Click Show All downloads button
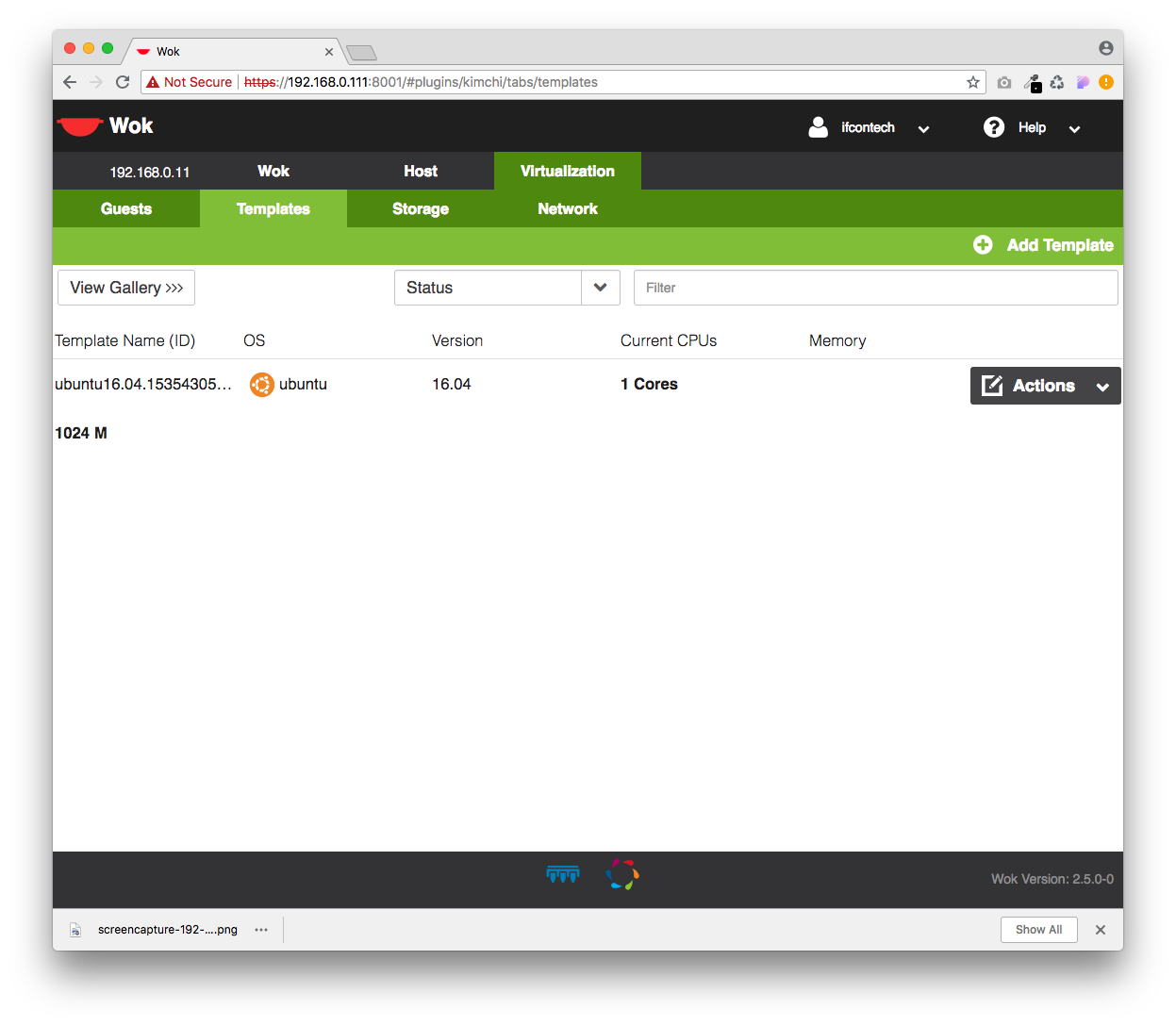Screen dimensions: 1176x1026 click(1038, 930)
